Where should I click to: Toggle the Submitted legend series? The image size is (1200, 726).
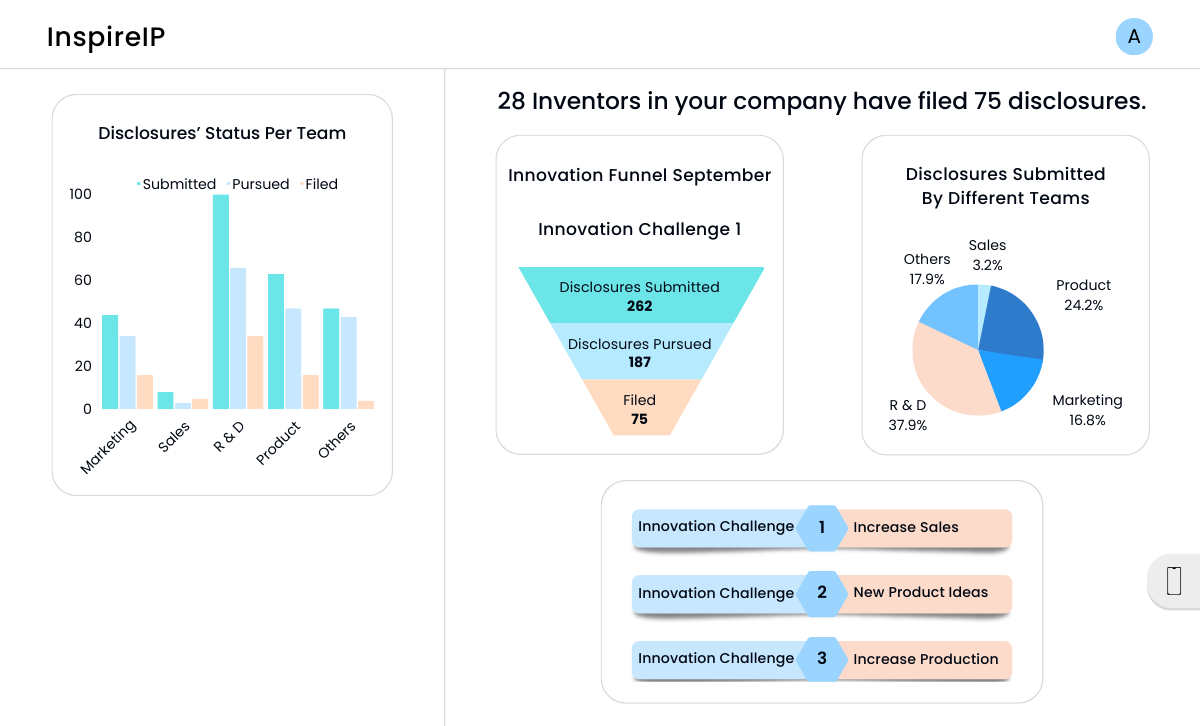point(177,184)
